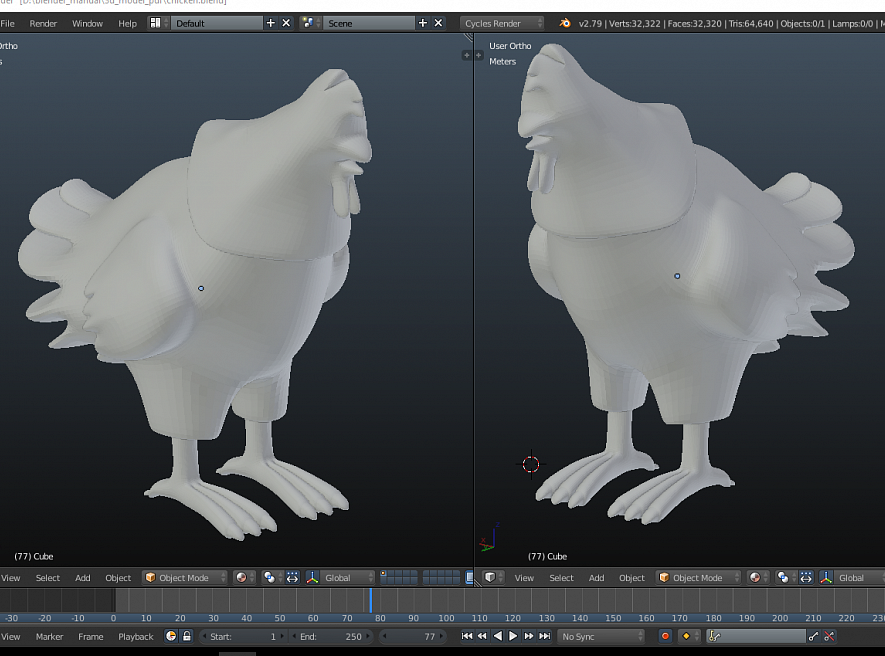Expand the No Sync playback dropdown
This screenshot has height=656, width=885.
pyautogui.click(x=601, y=636)
